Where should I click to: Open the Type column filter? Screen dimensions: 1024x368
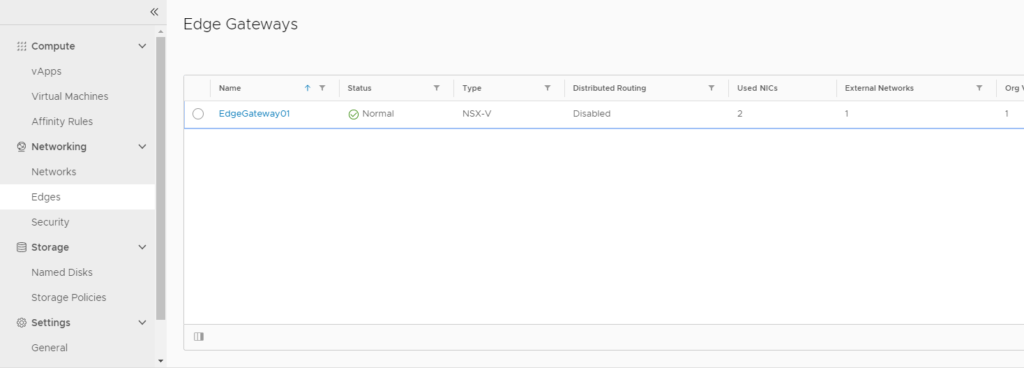[x=547, y=88]
